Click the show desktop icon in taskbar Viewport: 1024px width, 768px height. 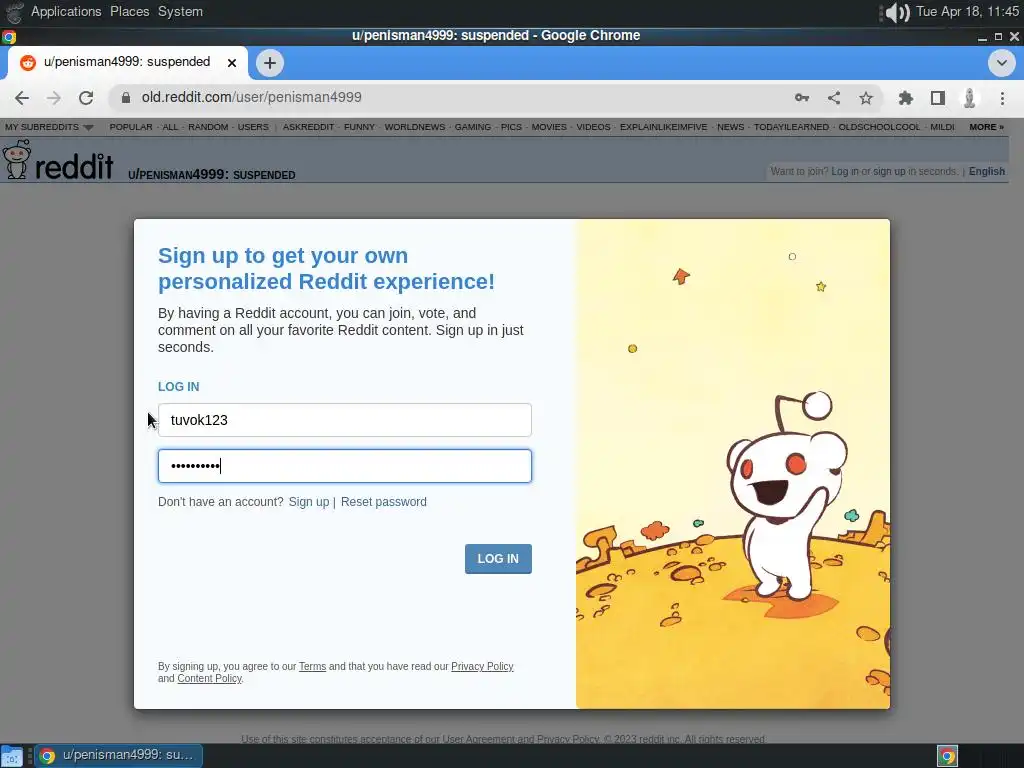[12, 756]
